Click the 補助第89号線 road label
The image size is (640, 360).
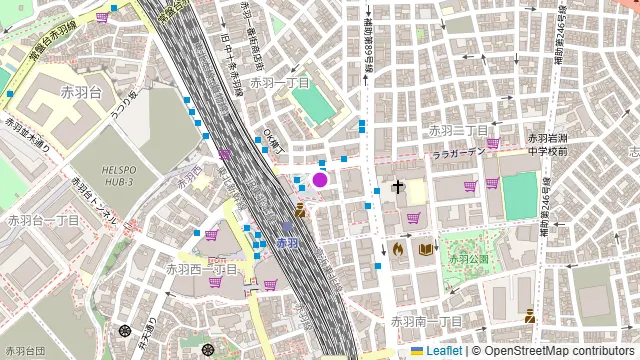click(369, 44)
